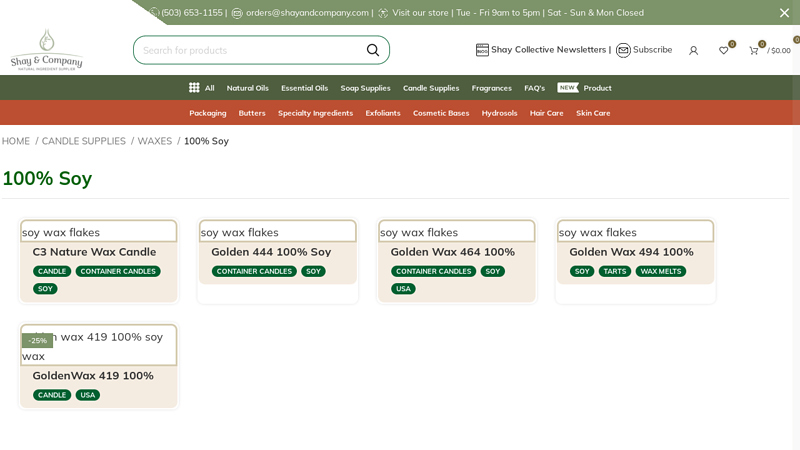The image size is (800, 450).
Task: Select Butters in the orange navigation bar
Action: [252, 113]
